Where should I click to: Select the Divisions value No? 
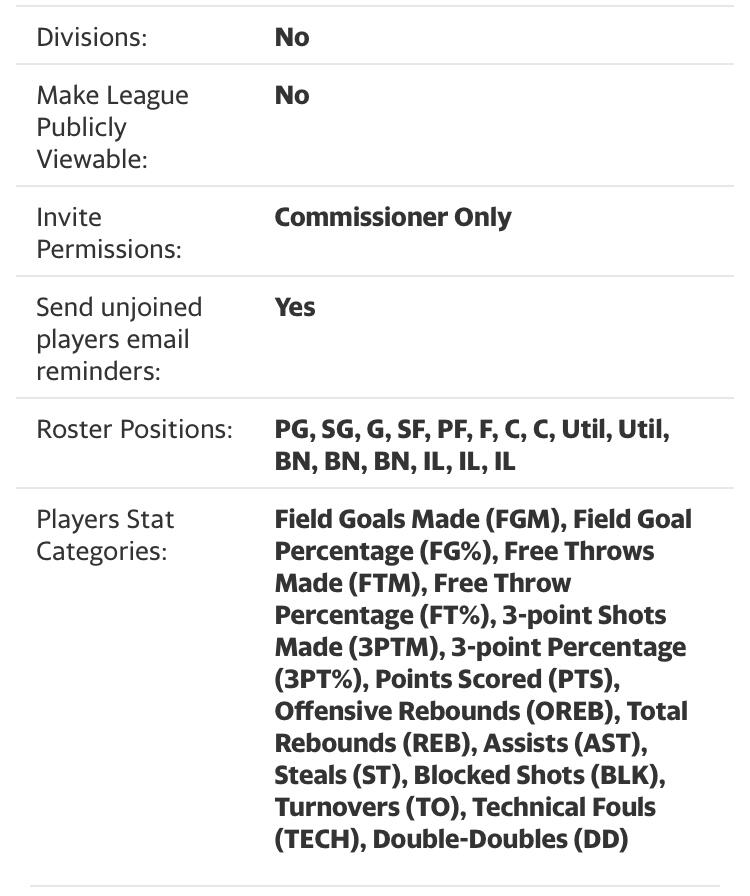click(x=292, y=37)
